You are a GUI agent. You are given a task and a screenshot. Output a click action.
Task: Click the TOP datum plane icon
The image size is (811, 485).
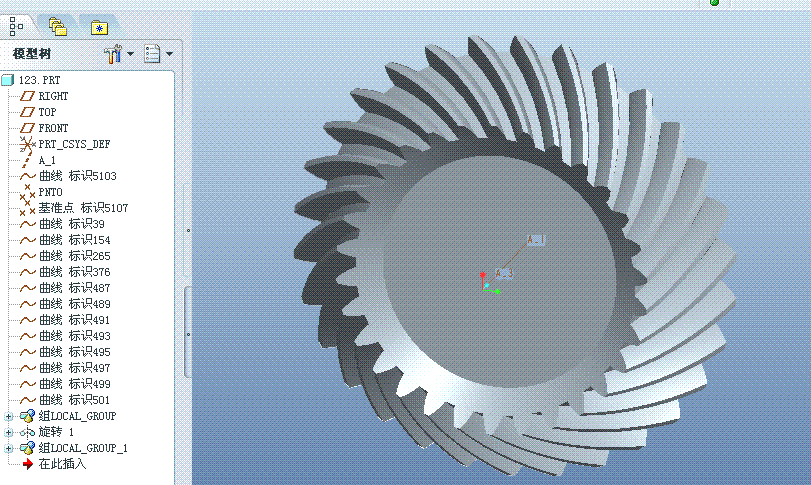27,112
